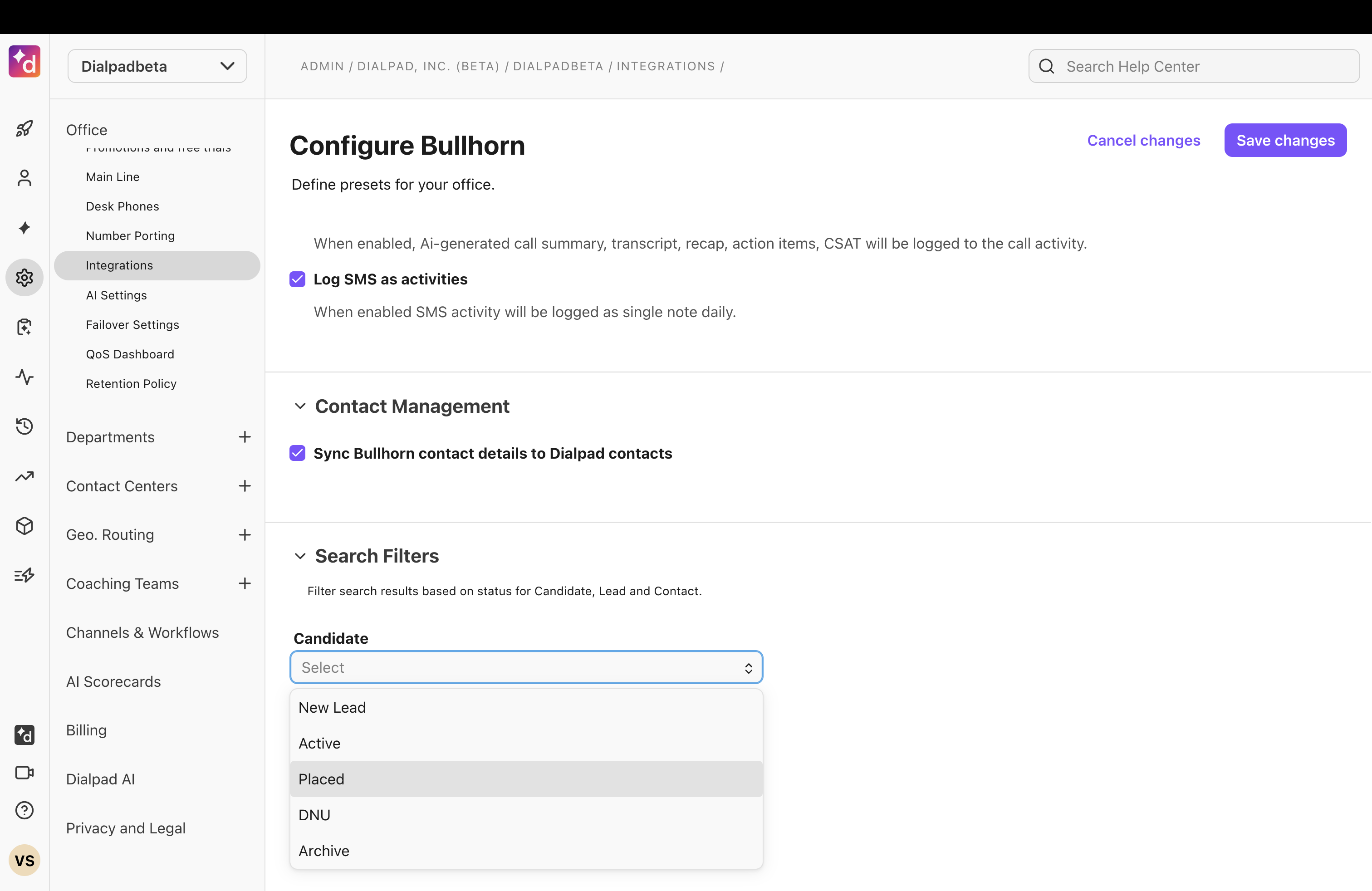Choose Placed from dropdown list

(x=526, y=779)
